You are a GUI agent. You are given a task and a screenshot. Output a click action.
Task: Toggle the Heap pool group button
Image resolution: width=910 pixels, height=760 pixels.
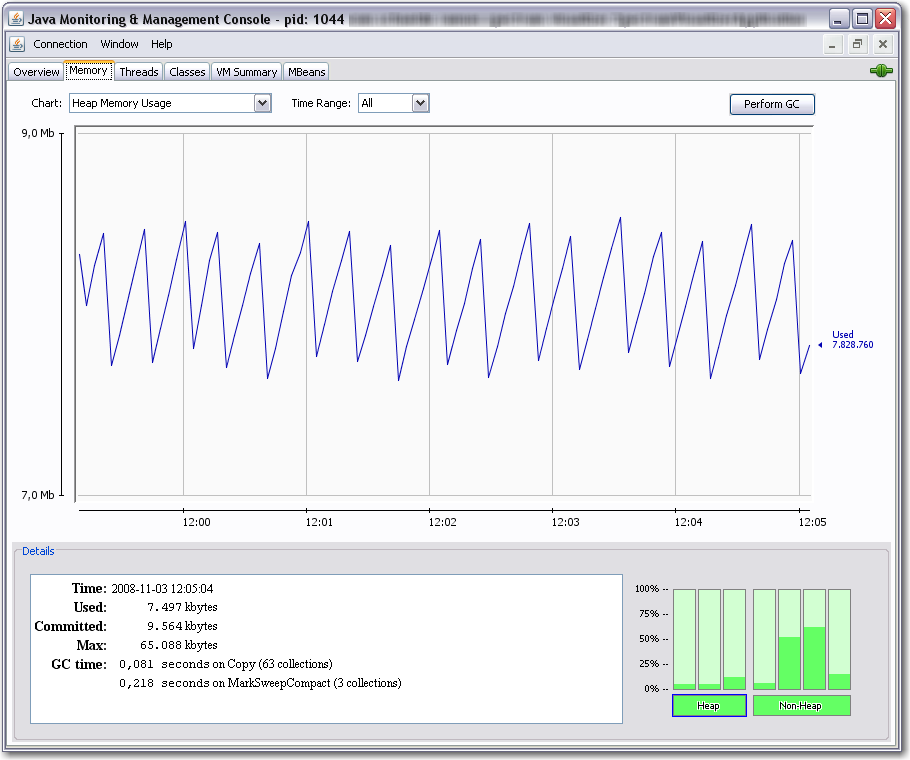pyautogui.click(x=709, y=706)
